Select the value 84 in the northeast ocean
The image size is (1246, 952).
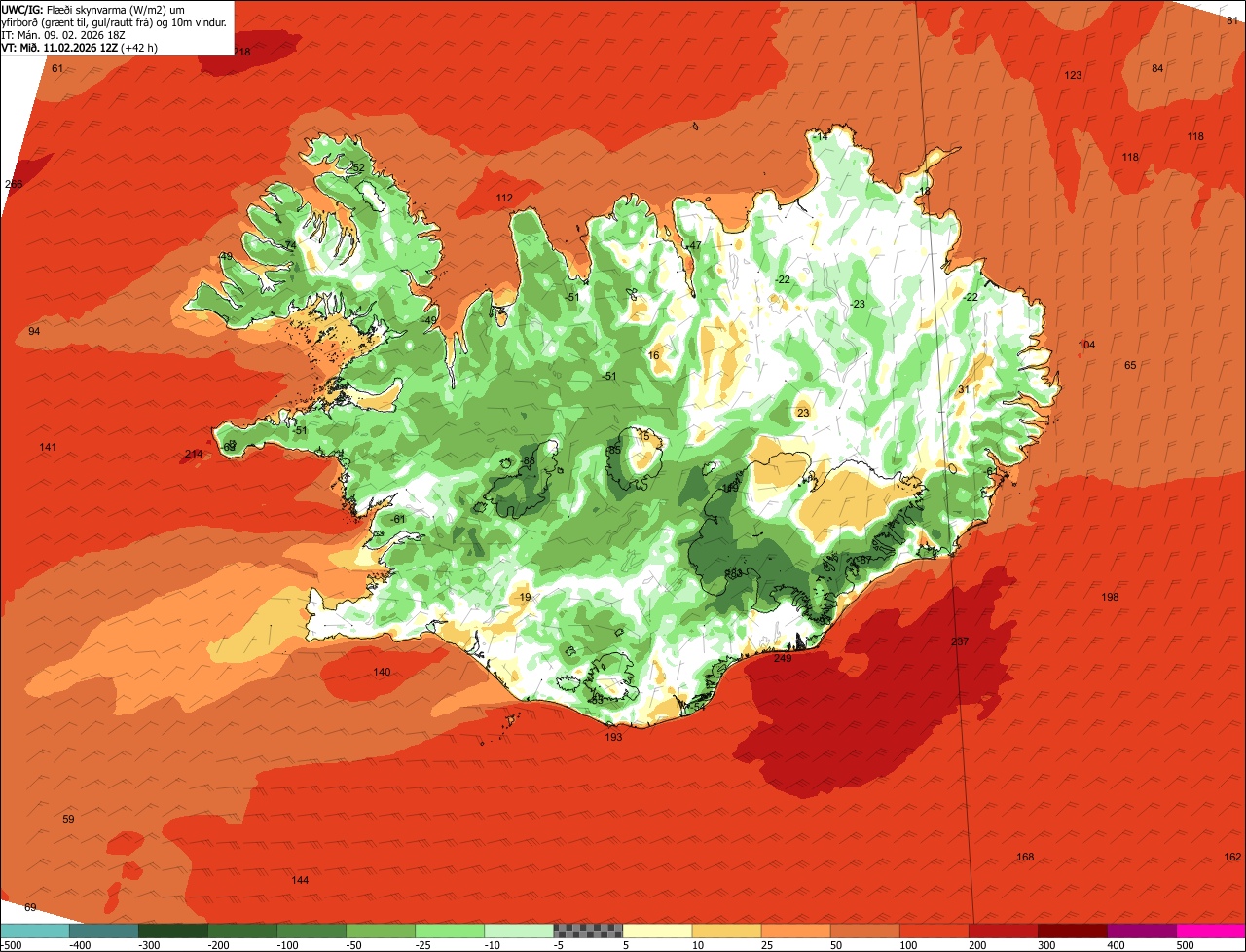tap(1157, 68)
